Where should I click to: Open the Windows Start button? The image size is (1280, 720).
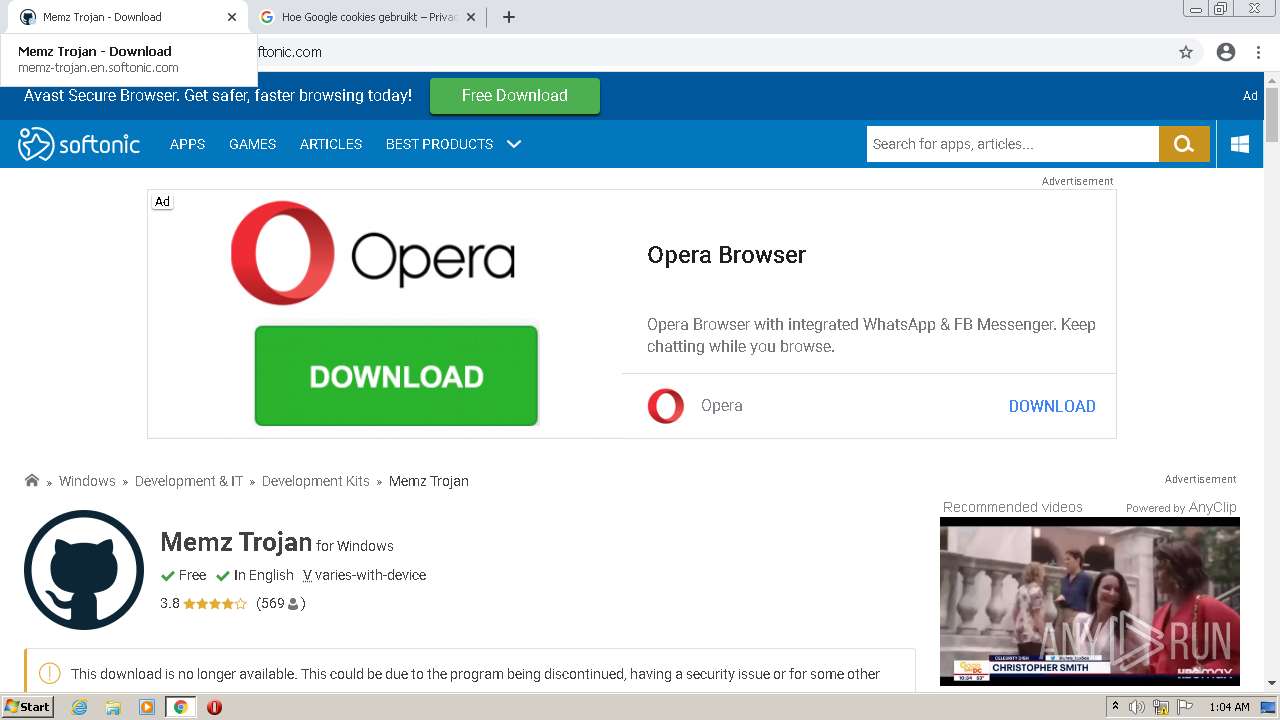coord(28,707)
